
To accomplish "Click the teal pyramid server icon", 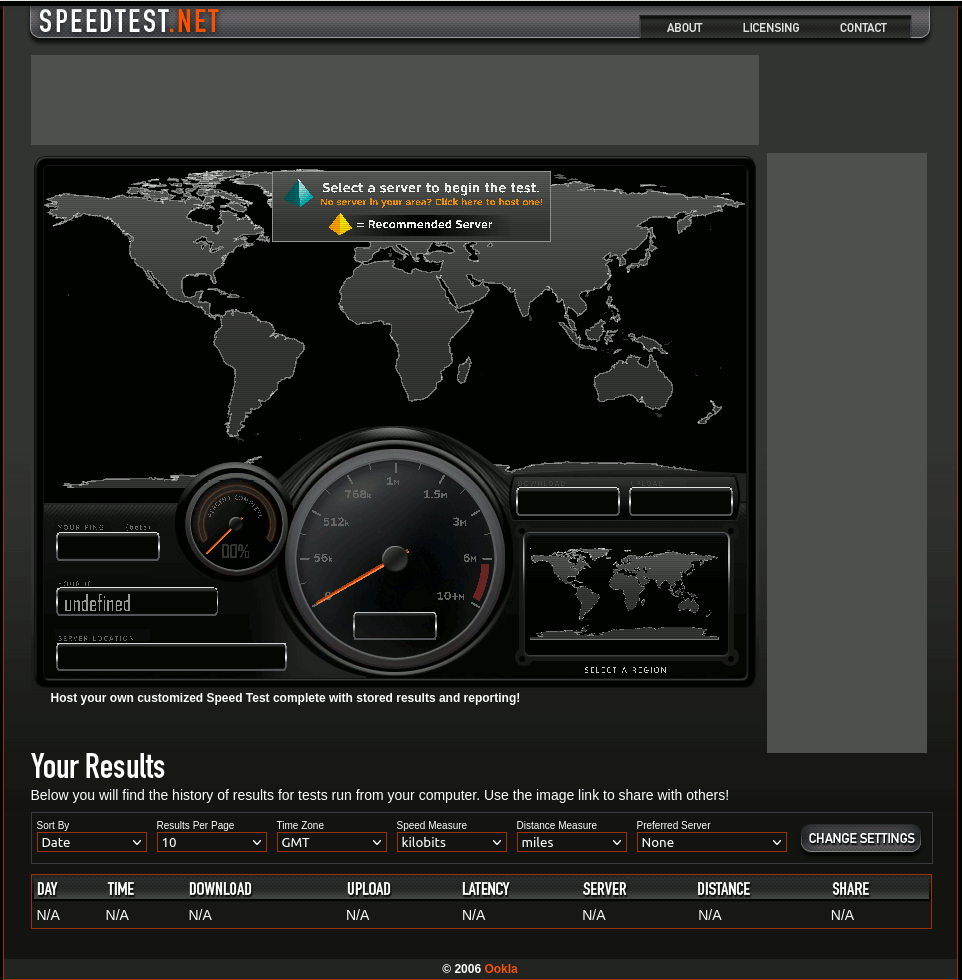I will [x=299, y=192].
